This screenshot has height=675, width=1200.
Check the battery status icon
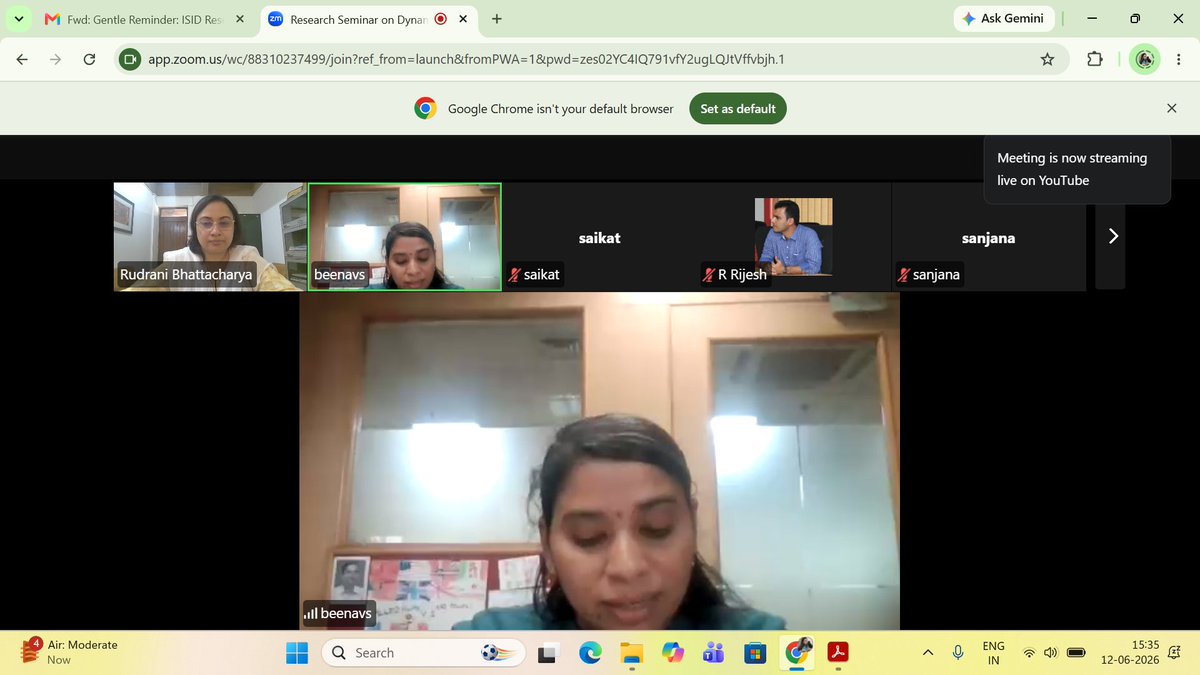(x=1076, y=653)
